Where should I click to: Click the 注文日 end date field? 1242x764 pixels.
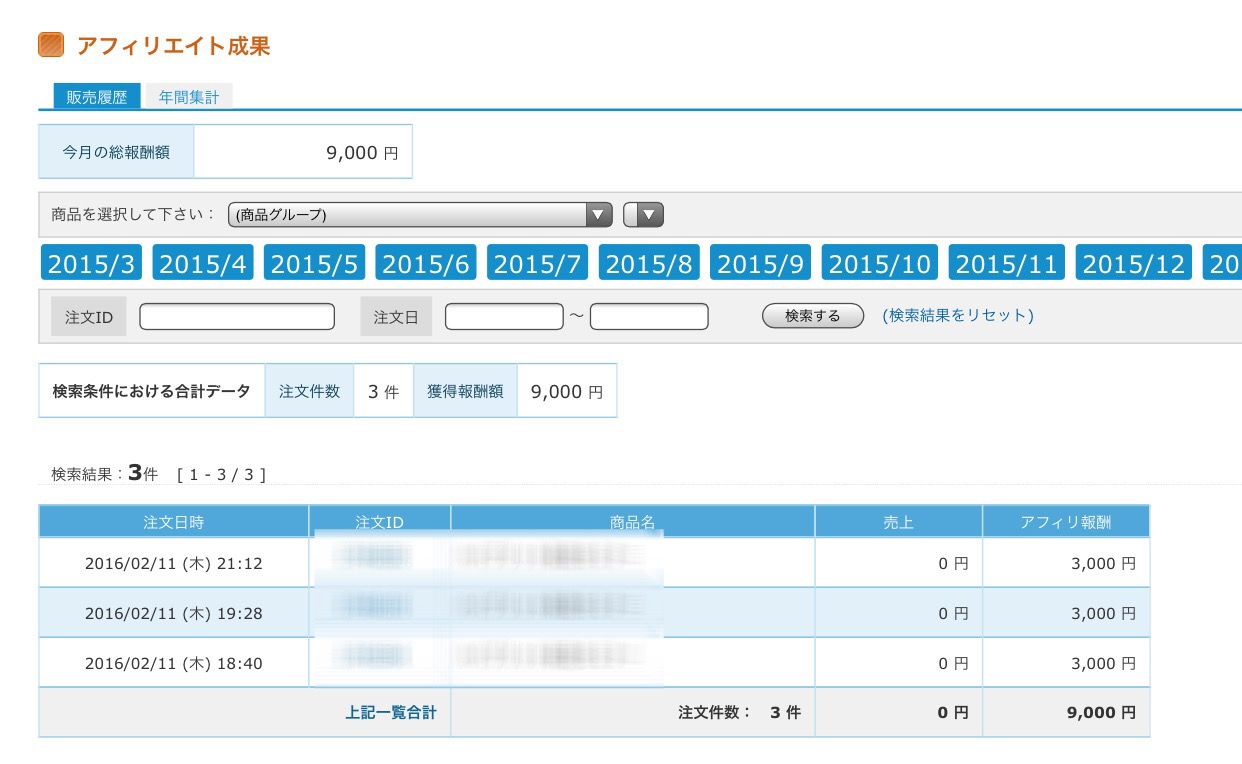pos(649,317)
